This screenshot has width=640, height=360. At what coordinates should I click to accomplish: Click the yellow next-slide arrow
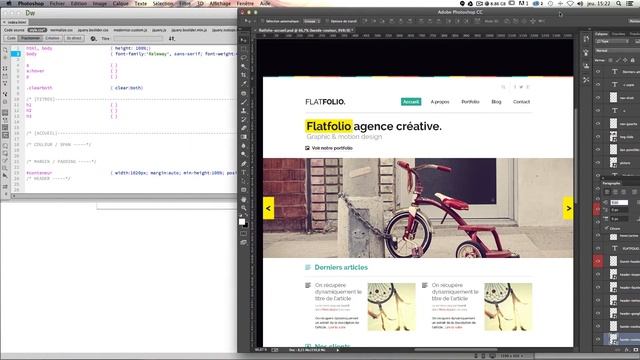(x=568, y=208)
